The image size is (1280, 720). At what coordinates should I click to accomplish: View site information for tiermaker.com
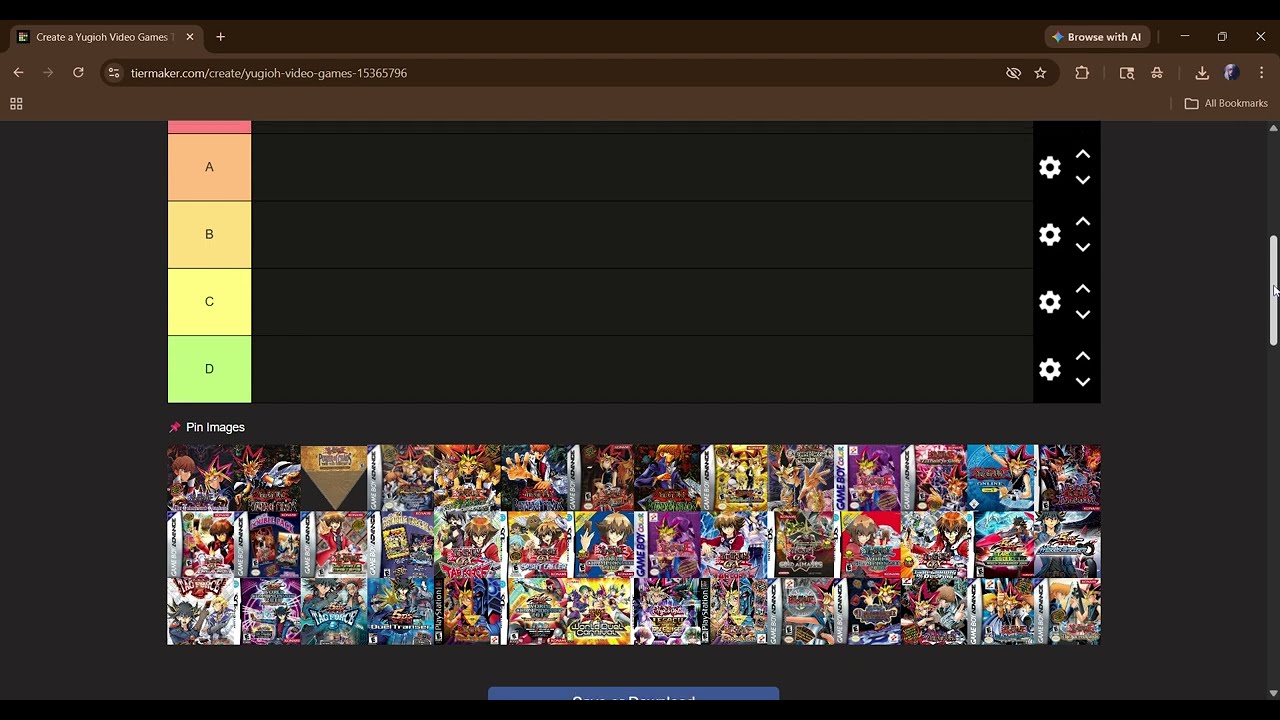pos(114,73)
